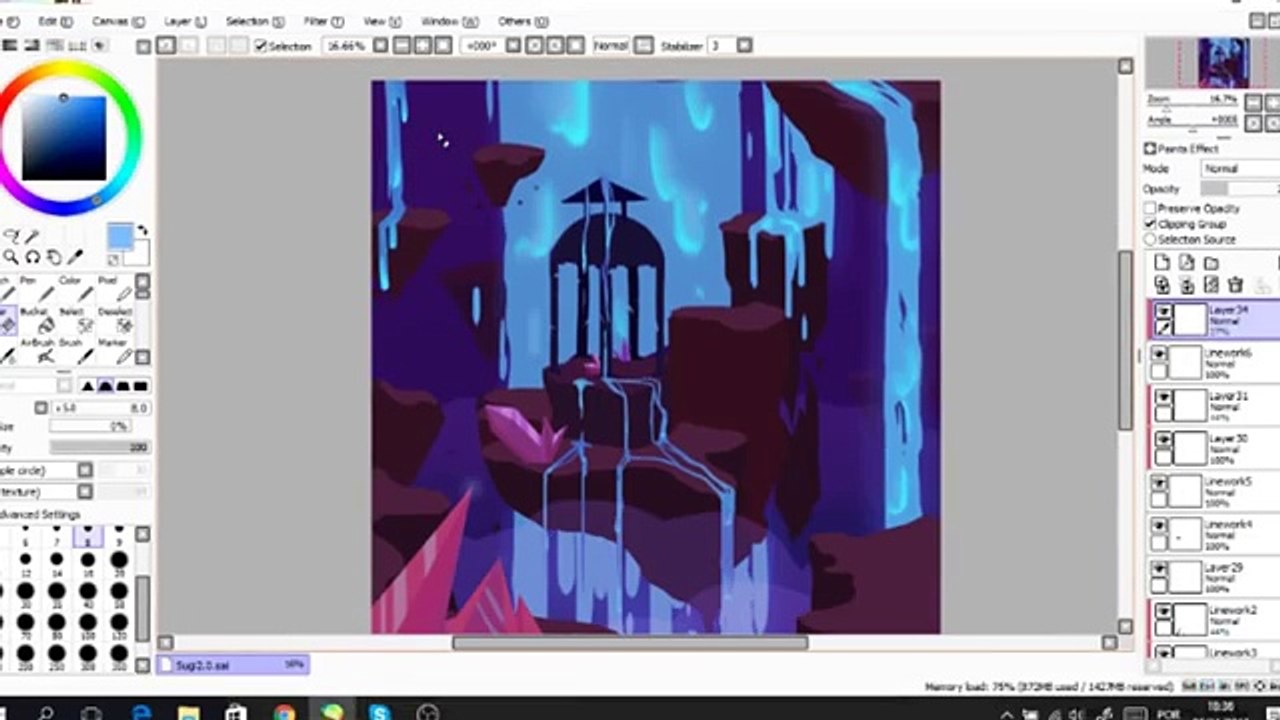Toggle Clipping Group checkbox
Image resolution: width=1280 pixels, height=720 pixels.
point(1150,224)
